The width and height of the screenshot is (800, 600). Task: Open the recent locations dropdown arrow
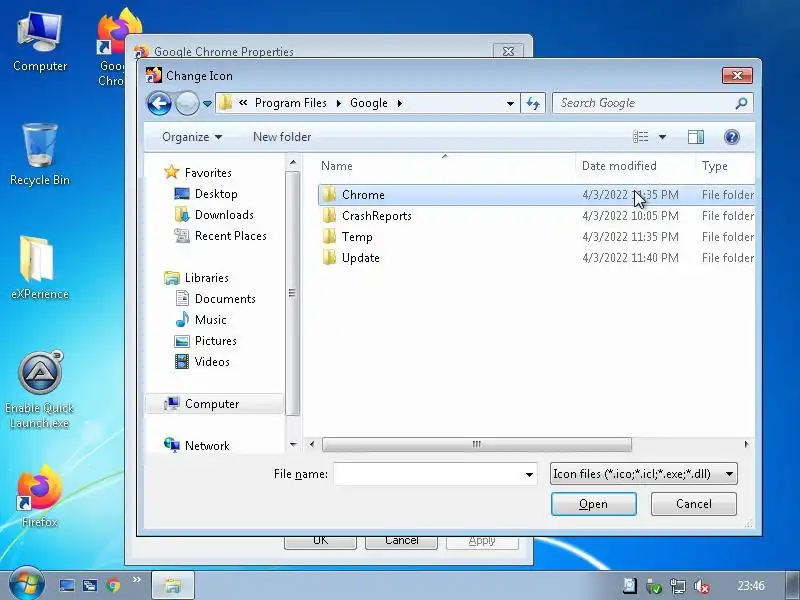pos(207,104)
